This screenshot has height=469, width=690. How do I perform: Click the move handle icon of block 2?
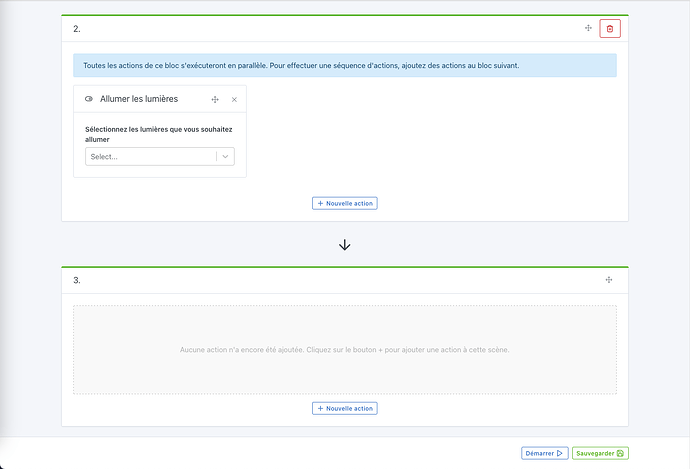coord(588,29)
